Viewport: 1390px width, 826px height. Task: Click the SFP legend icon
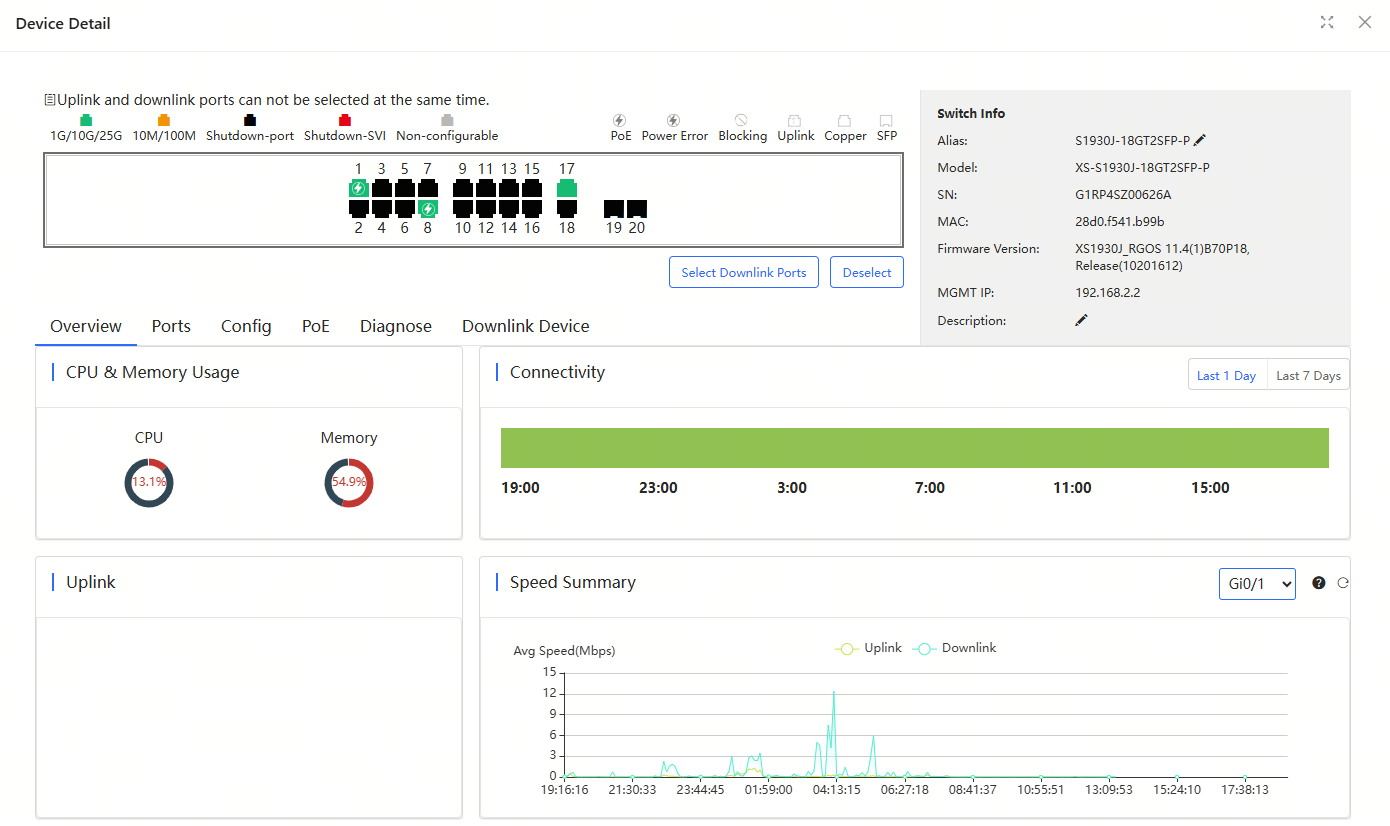pos(886,120)
